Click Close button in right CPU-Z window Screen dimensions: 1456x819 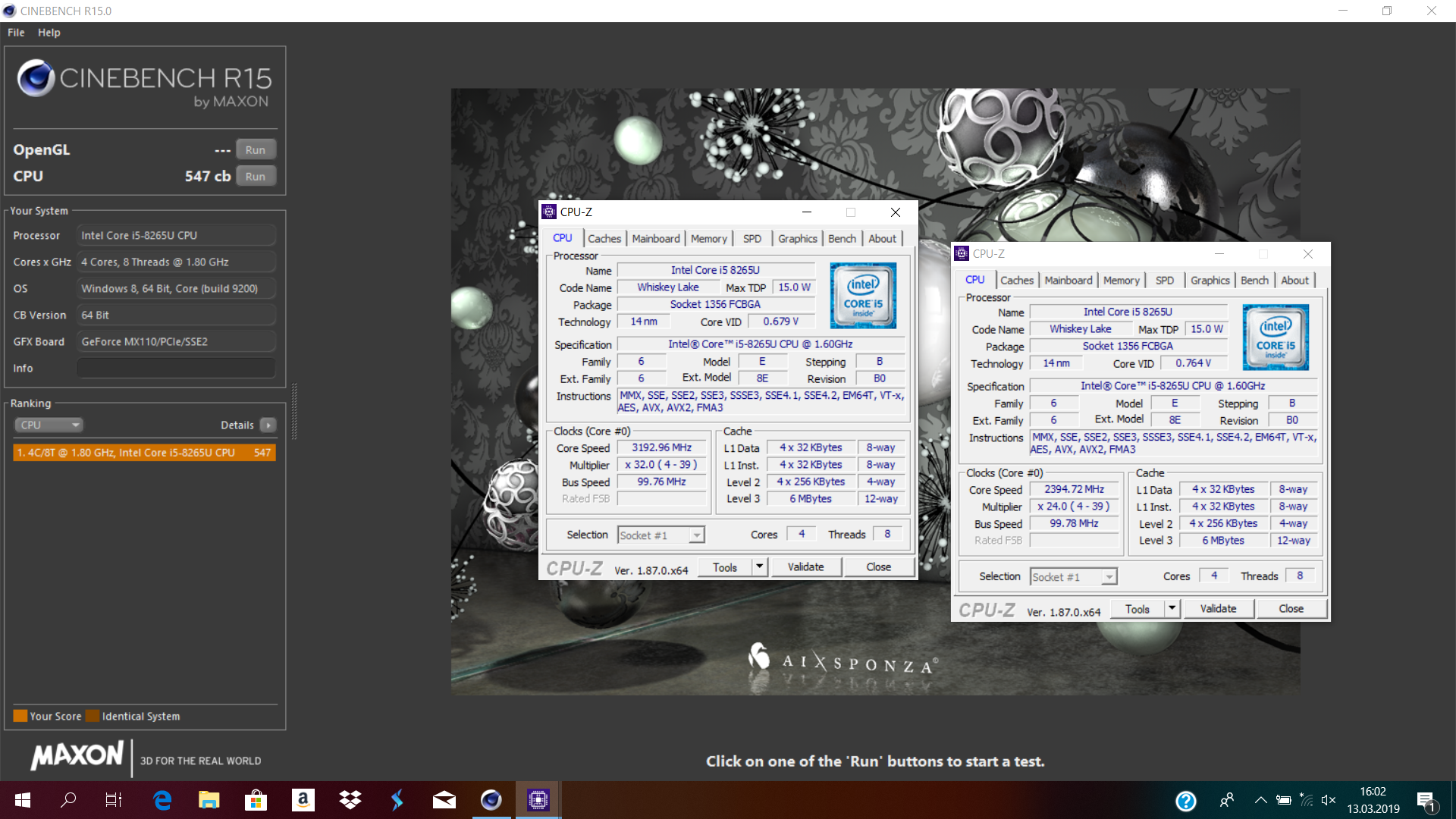click(1291, 609)
